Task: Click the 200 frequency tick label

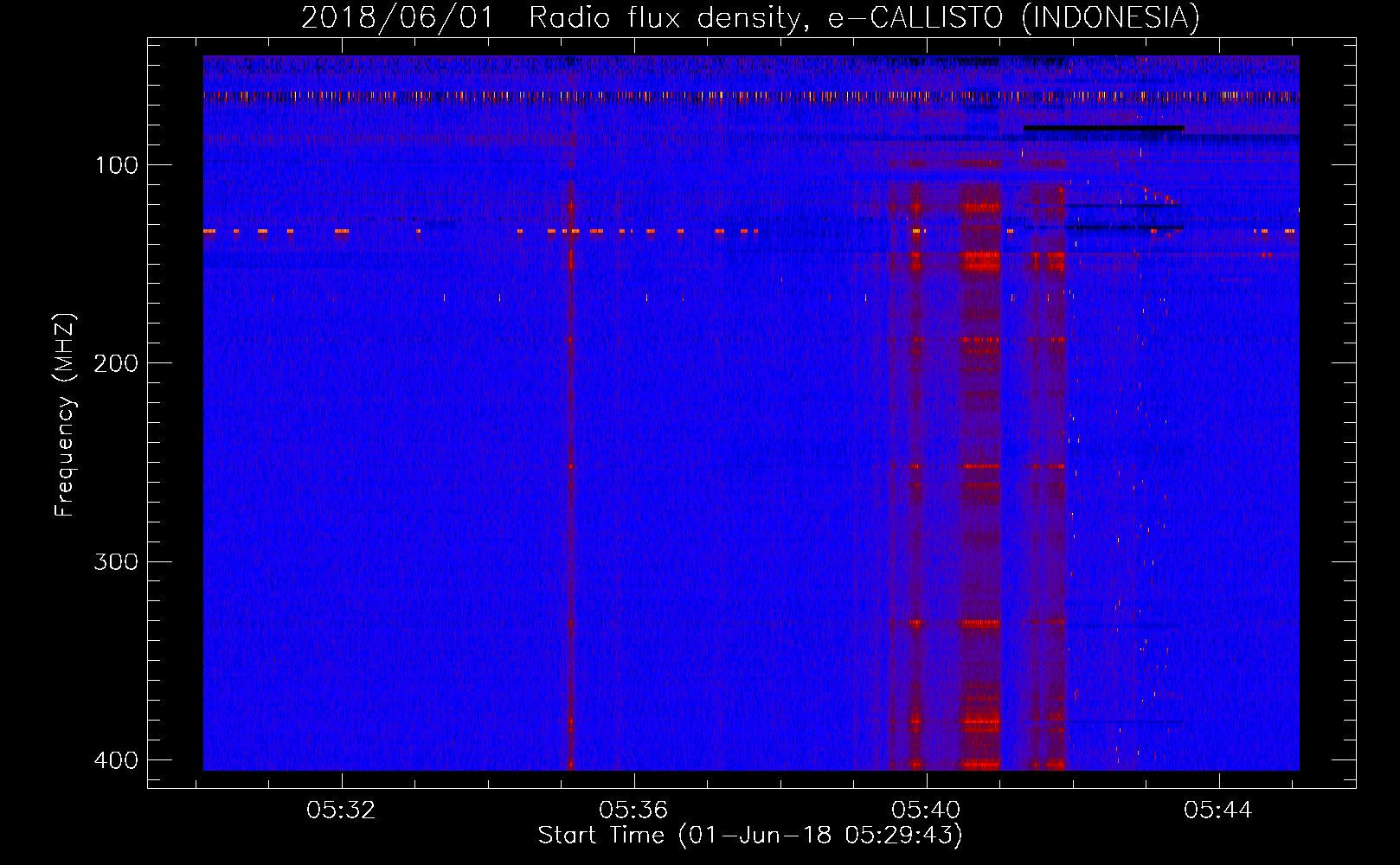Action: tap(116, 363)
